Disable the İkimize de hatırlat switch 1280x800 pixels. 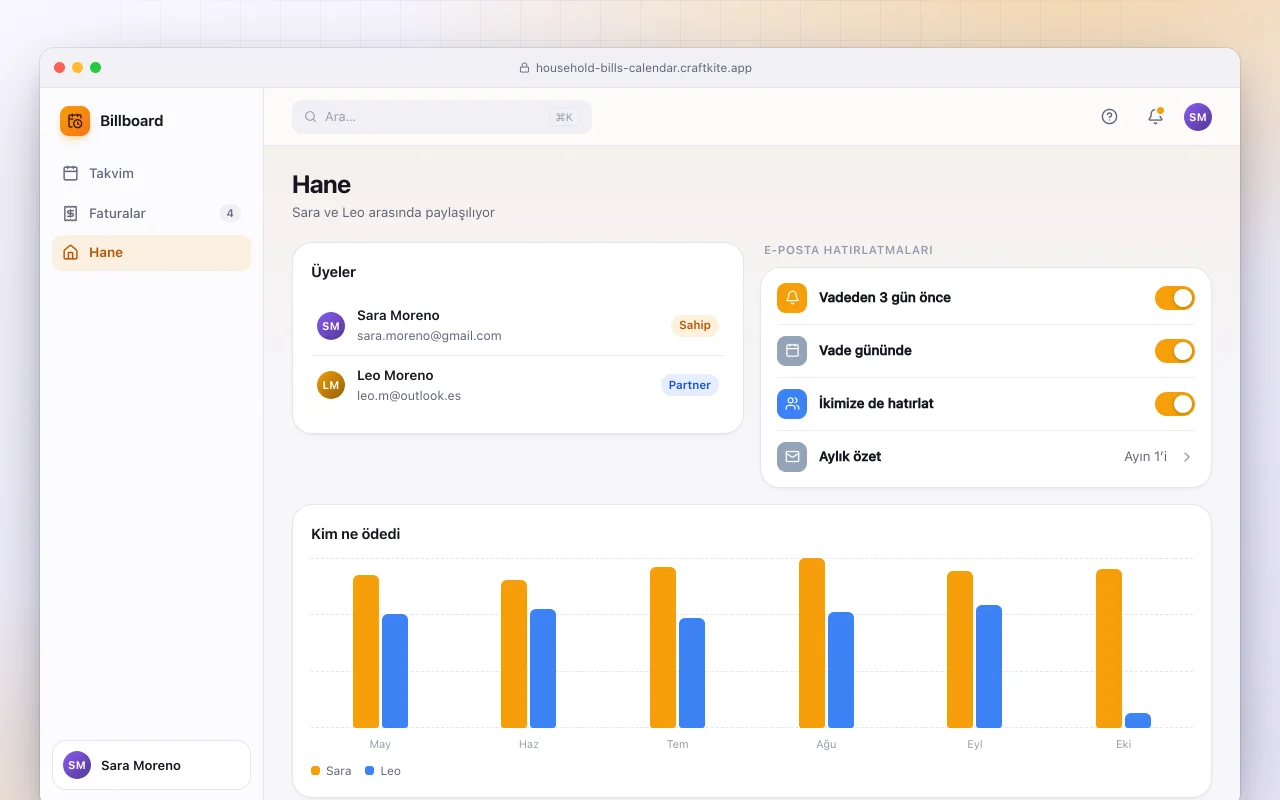[1175, 404]
